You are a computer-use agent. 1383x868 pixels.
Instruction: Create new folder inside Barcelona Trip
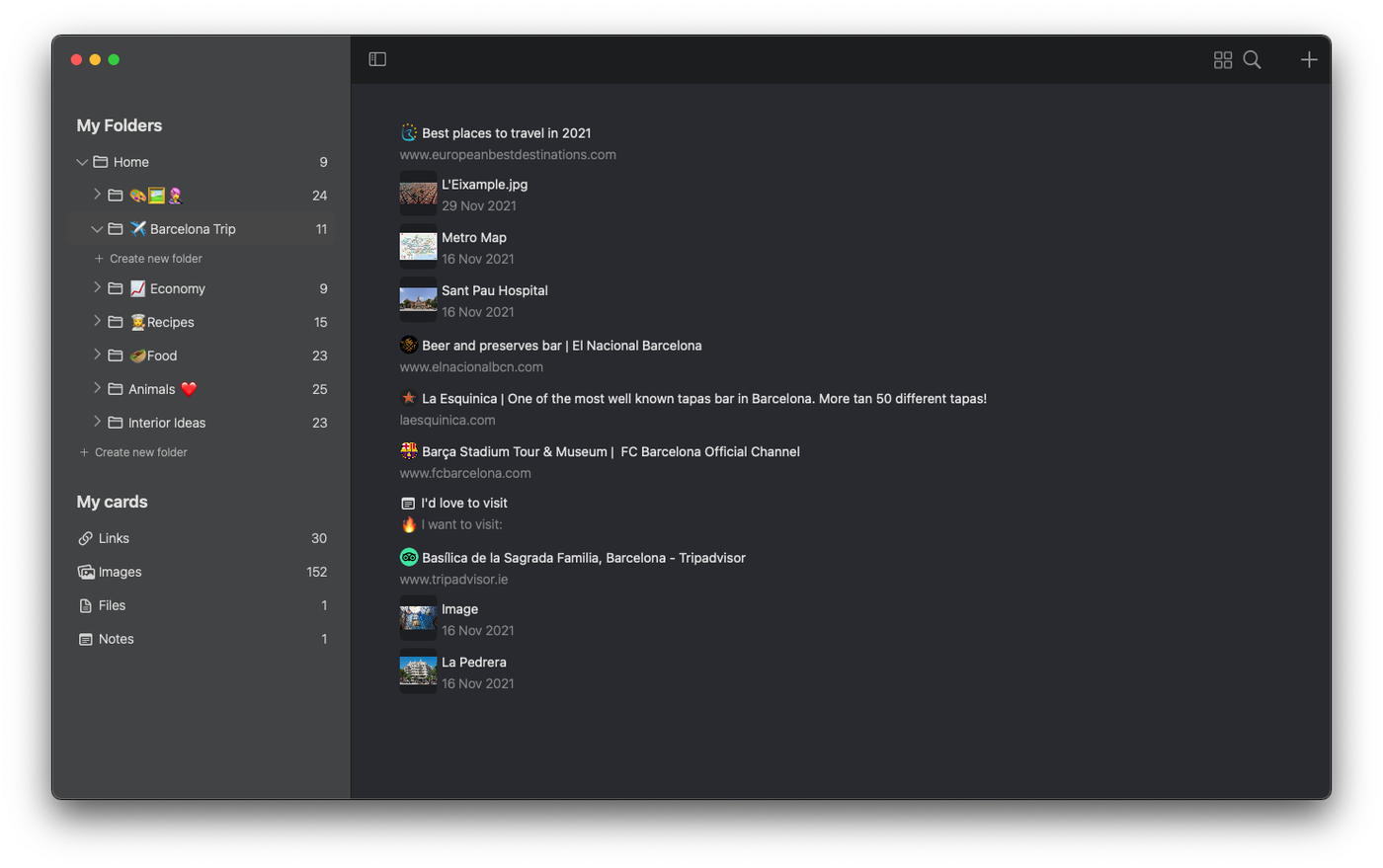[155, 259]
